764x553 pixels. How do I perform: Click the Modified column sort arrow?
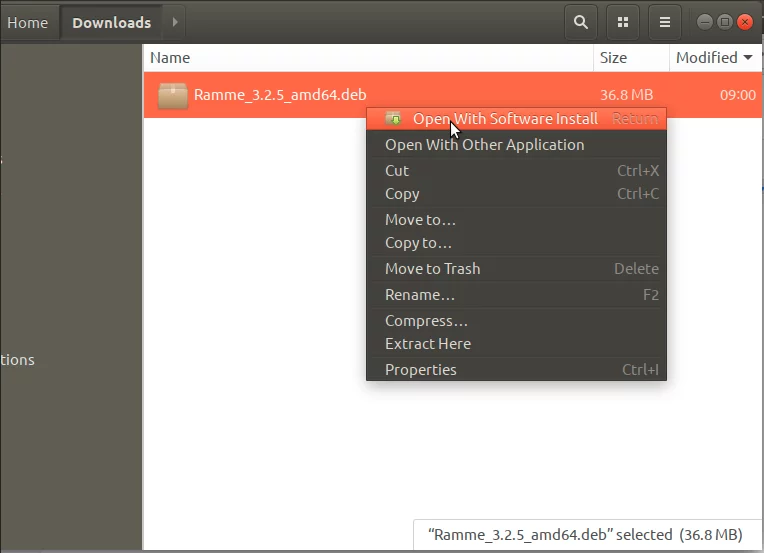(x=748, y=57)
